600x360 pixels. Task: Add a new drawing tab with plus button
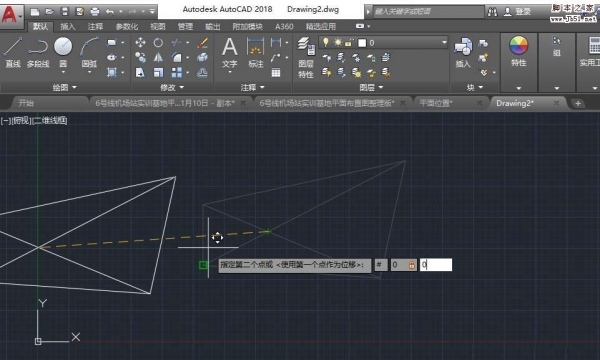[x=577, y=103]
